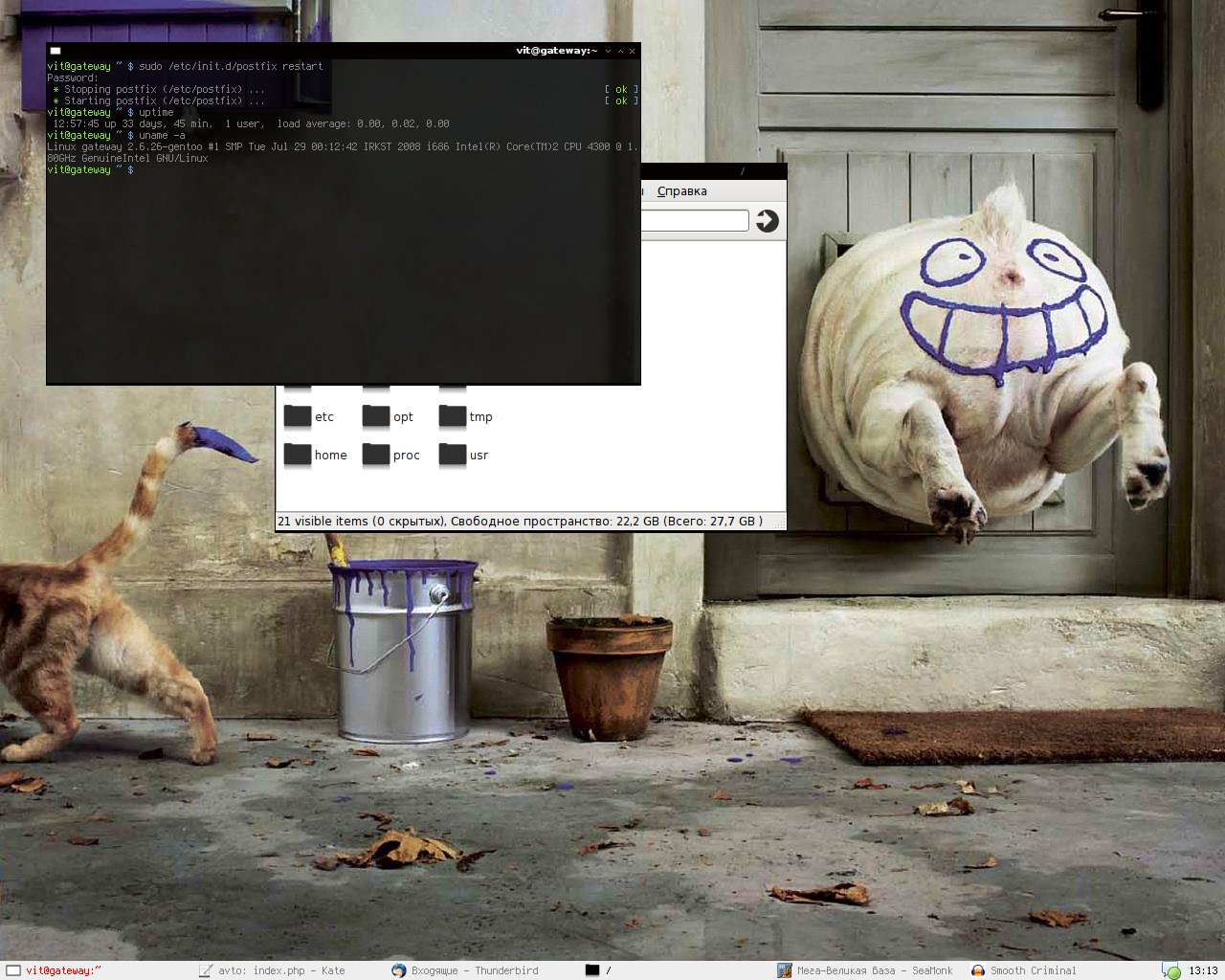Click the 13:13 clock in taskbar
Image resolution: width=1225 pixels, height=980 pixels.
(1204, 970)
